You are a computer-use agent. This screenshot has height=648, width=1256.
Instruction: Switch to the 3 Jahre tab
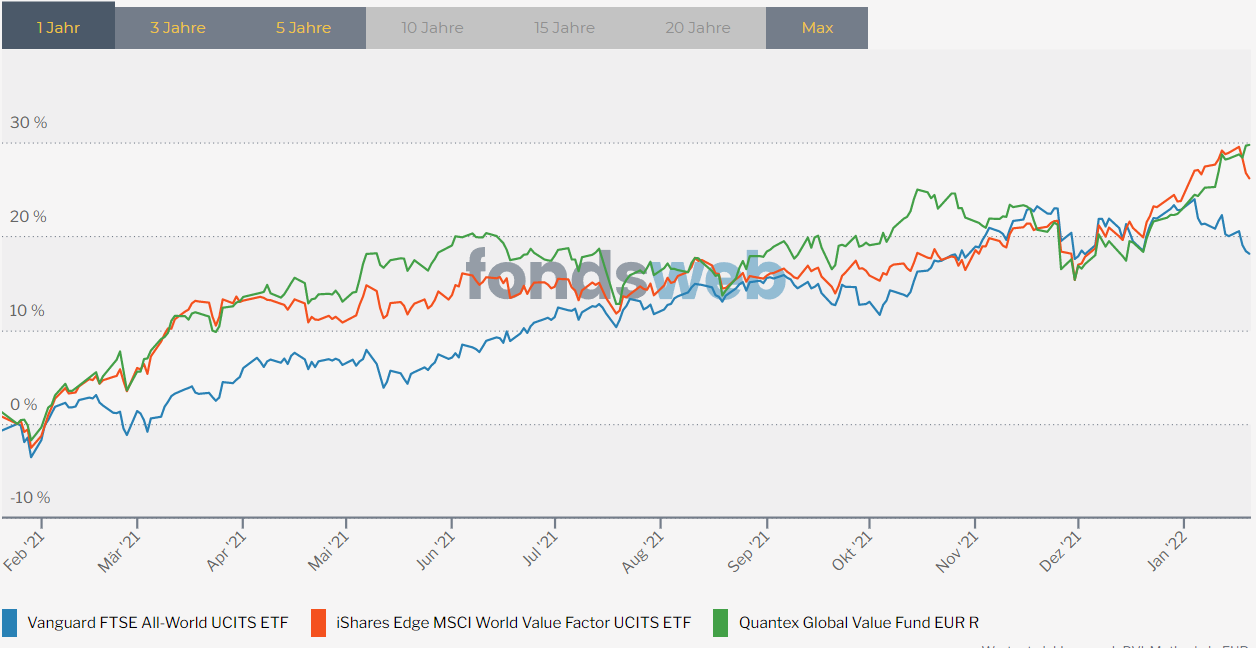click(178, 28)
